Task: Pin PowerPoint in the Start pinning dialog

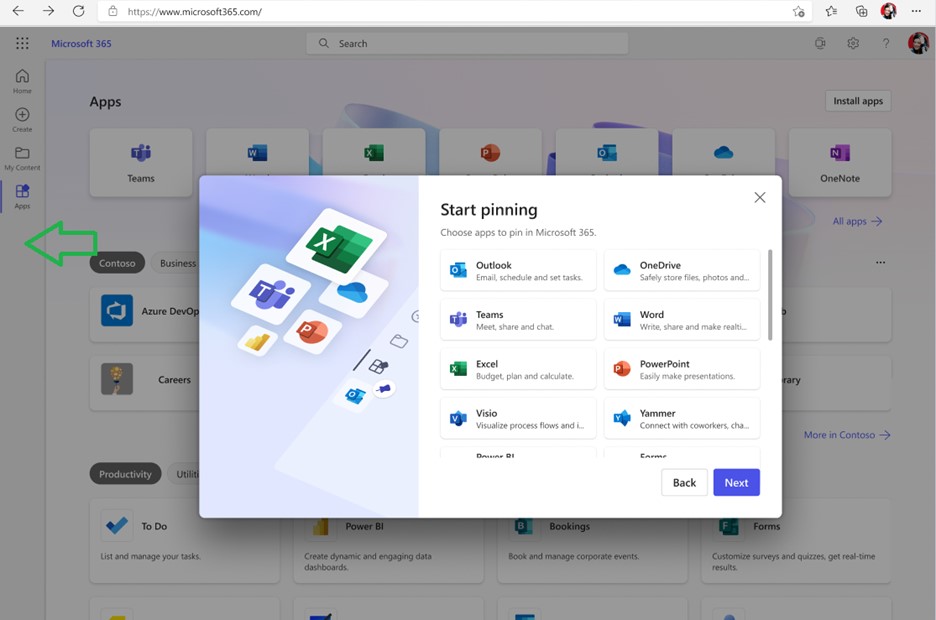Action: (x=682, y=369)
